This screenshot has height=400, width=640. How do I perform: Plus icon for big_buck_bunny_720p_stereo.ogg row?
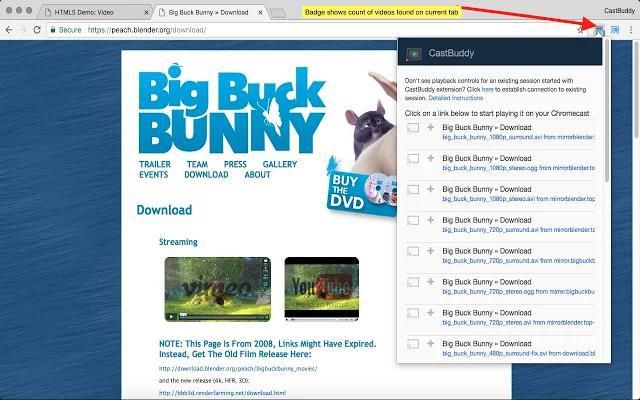(431, 282)
